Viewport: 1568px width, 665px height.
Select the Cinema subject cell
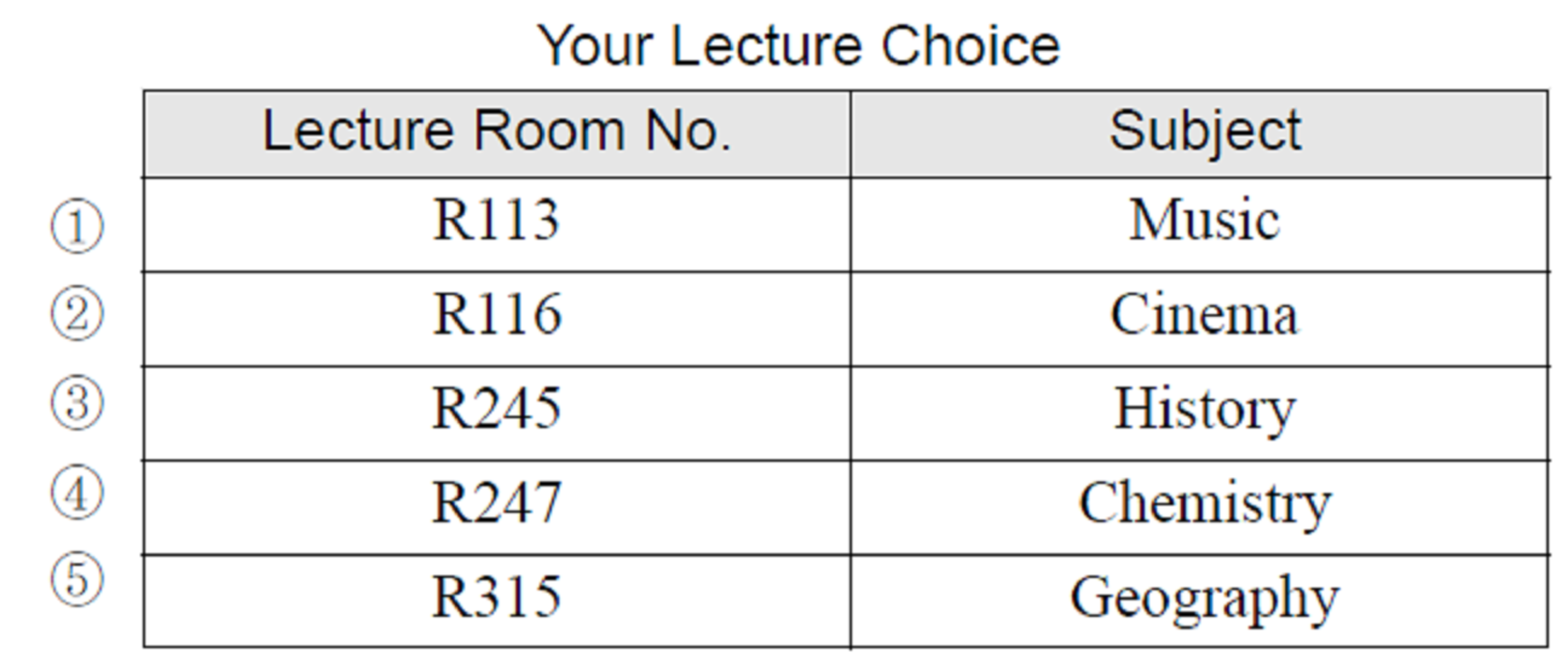tap(1200, 319)
